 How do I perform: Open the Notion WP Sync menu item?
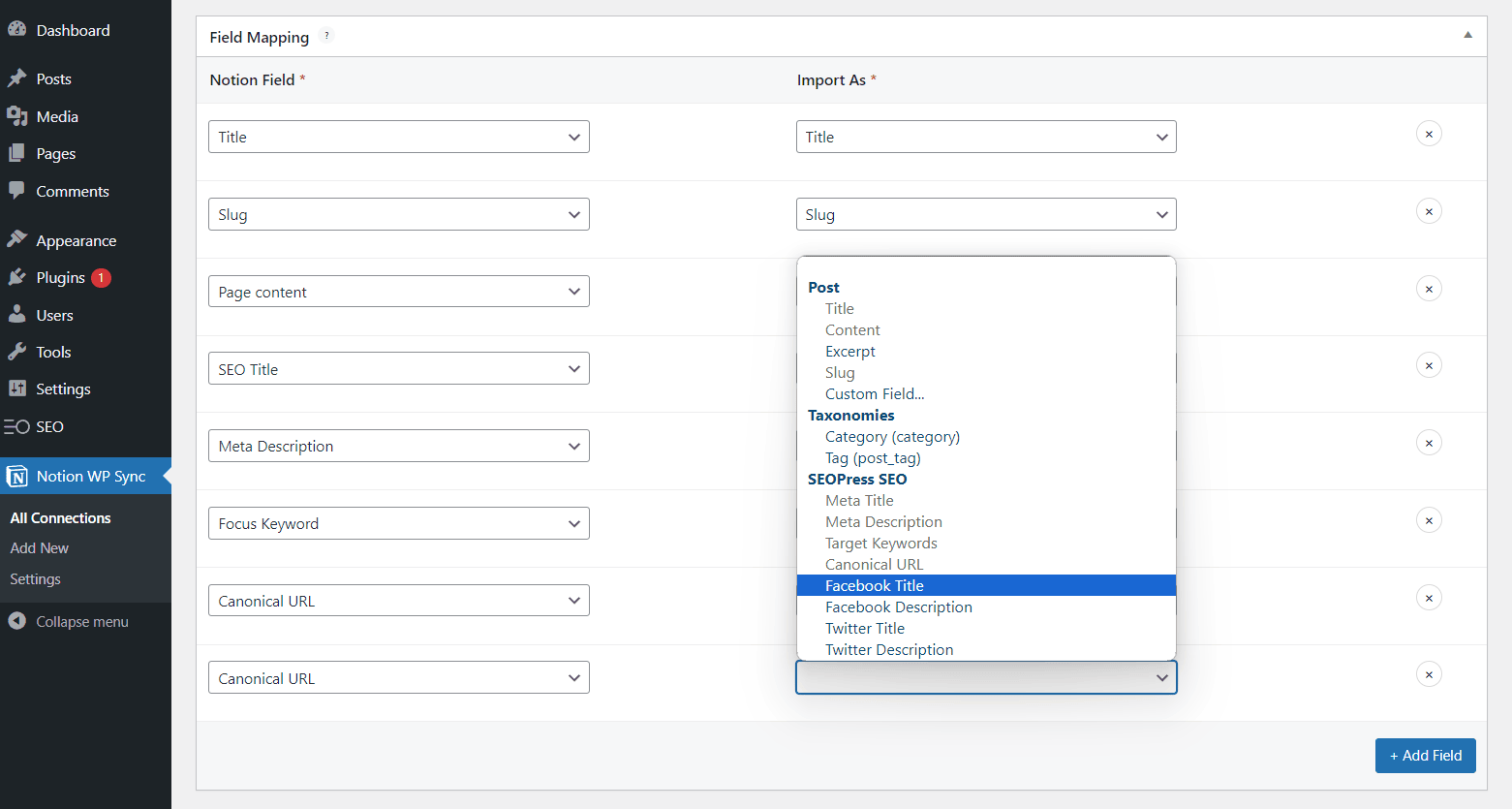tap(85, 476)
